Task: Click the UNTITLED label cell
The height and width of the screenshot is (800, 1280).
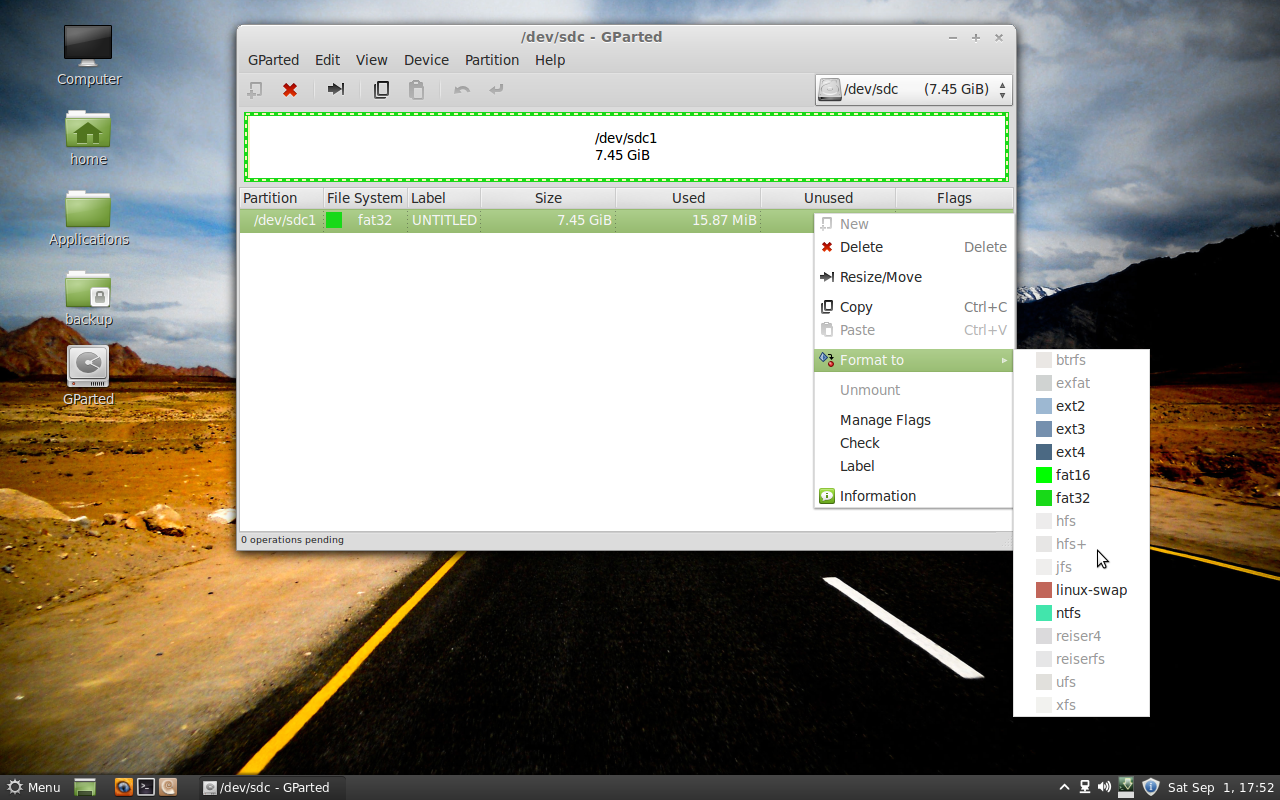Action: [444, 220]
